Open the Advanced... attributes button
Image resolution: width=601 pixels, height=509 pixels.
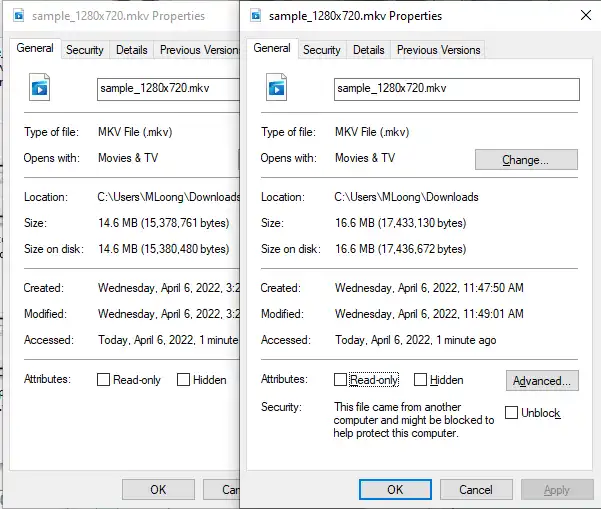(x=542, y=381)
